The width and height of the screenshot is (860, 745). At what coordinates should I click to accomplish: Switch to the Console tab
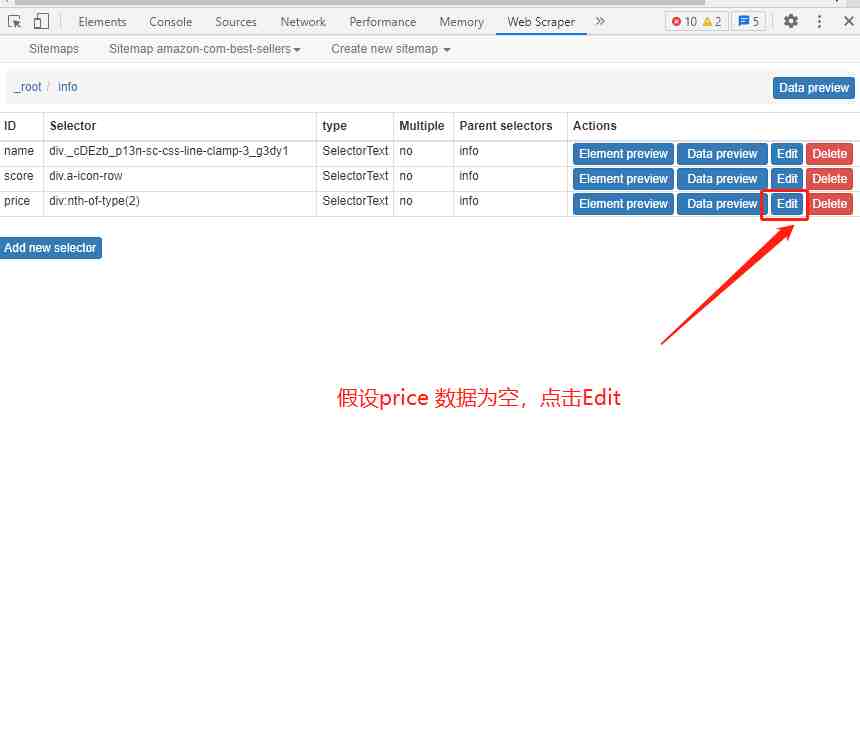pyautogui.click(x=171, y=22)
